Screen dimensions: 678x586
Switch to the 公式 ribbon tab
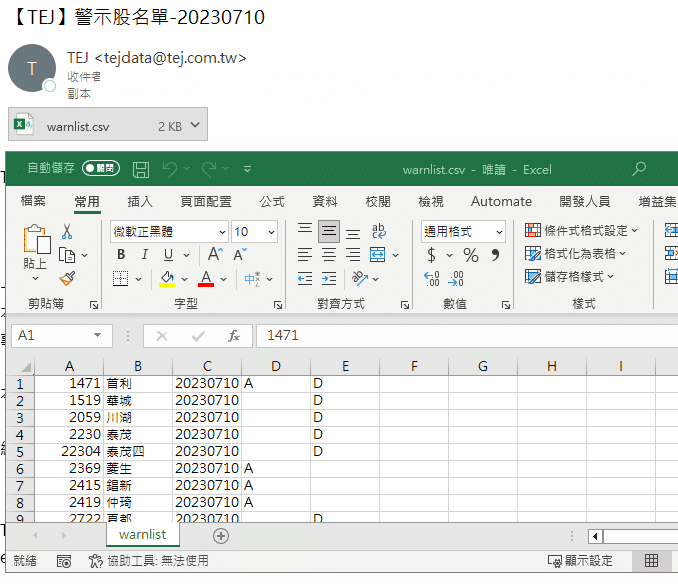(272, 201)
